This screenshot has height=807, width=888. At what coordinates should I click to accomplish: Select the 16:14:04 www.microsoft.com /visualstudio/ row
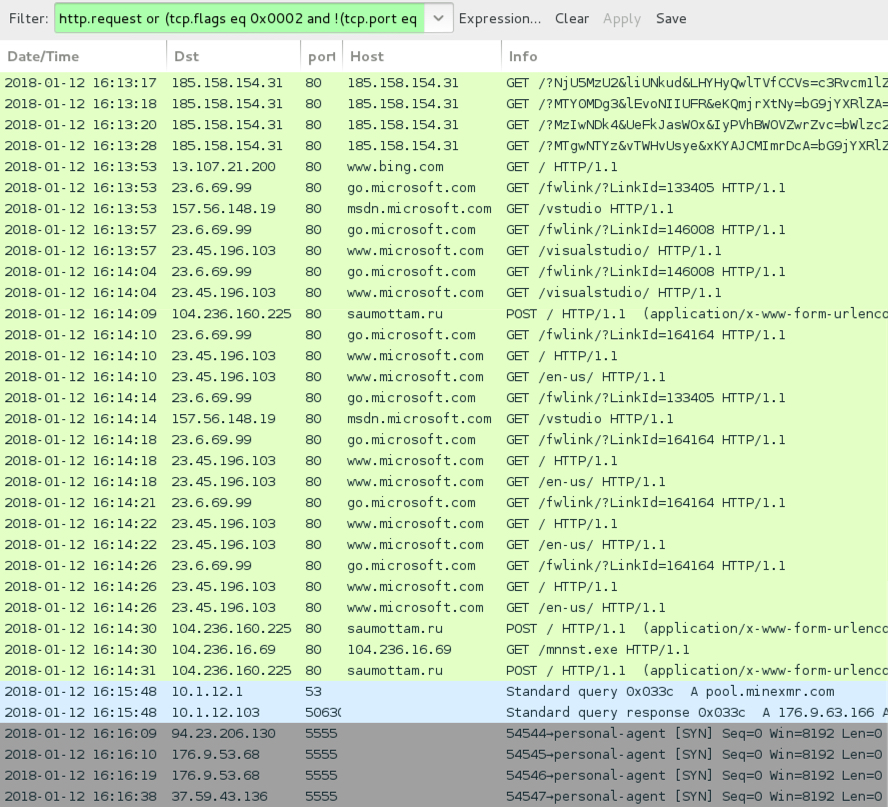coord(444,292)
